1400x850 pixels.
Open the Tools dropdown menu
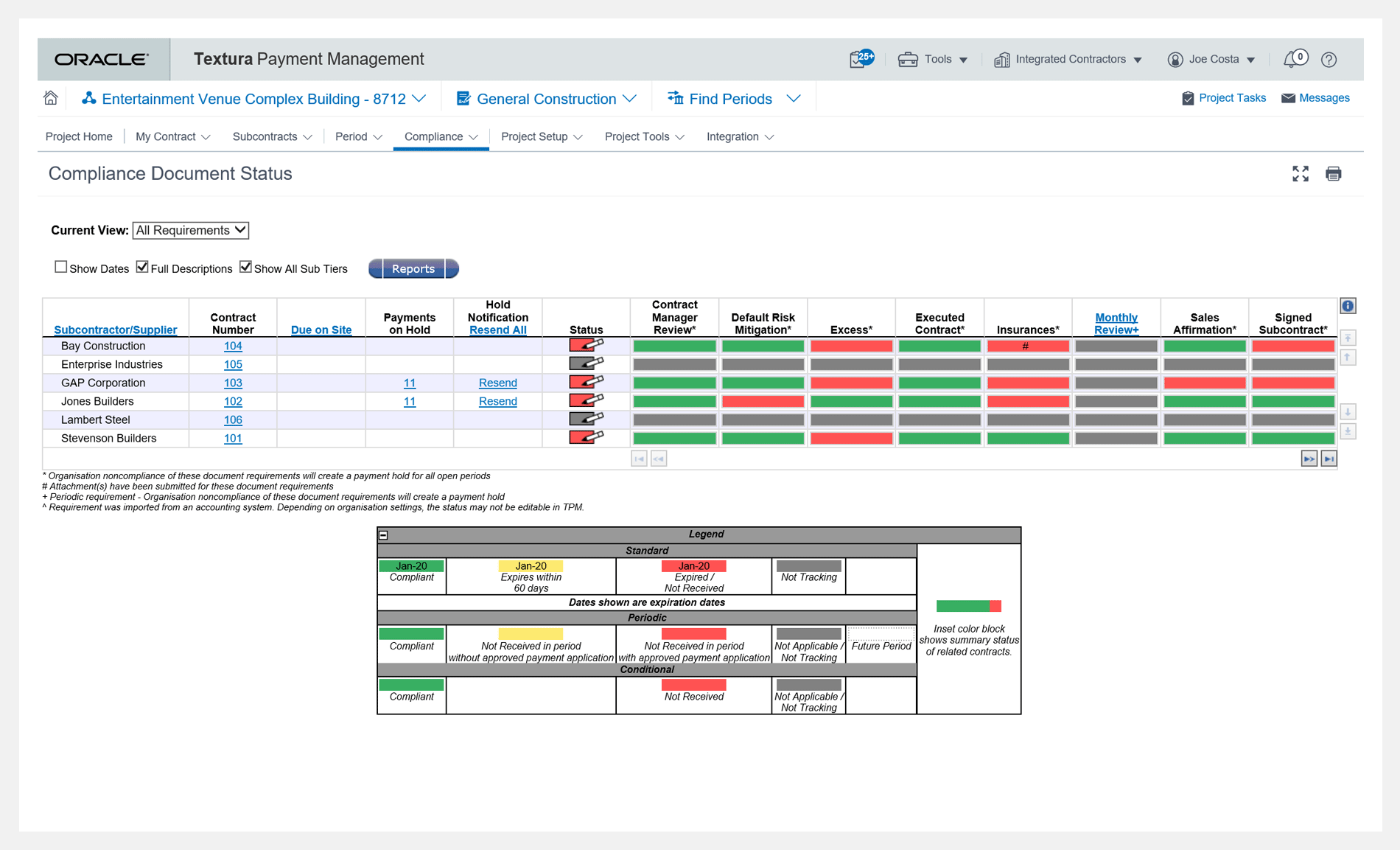coord(933,59)
